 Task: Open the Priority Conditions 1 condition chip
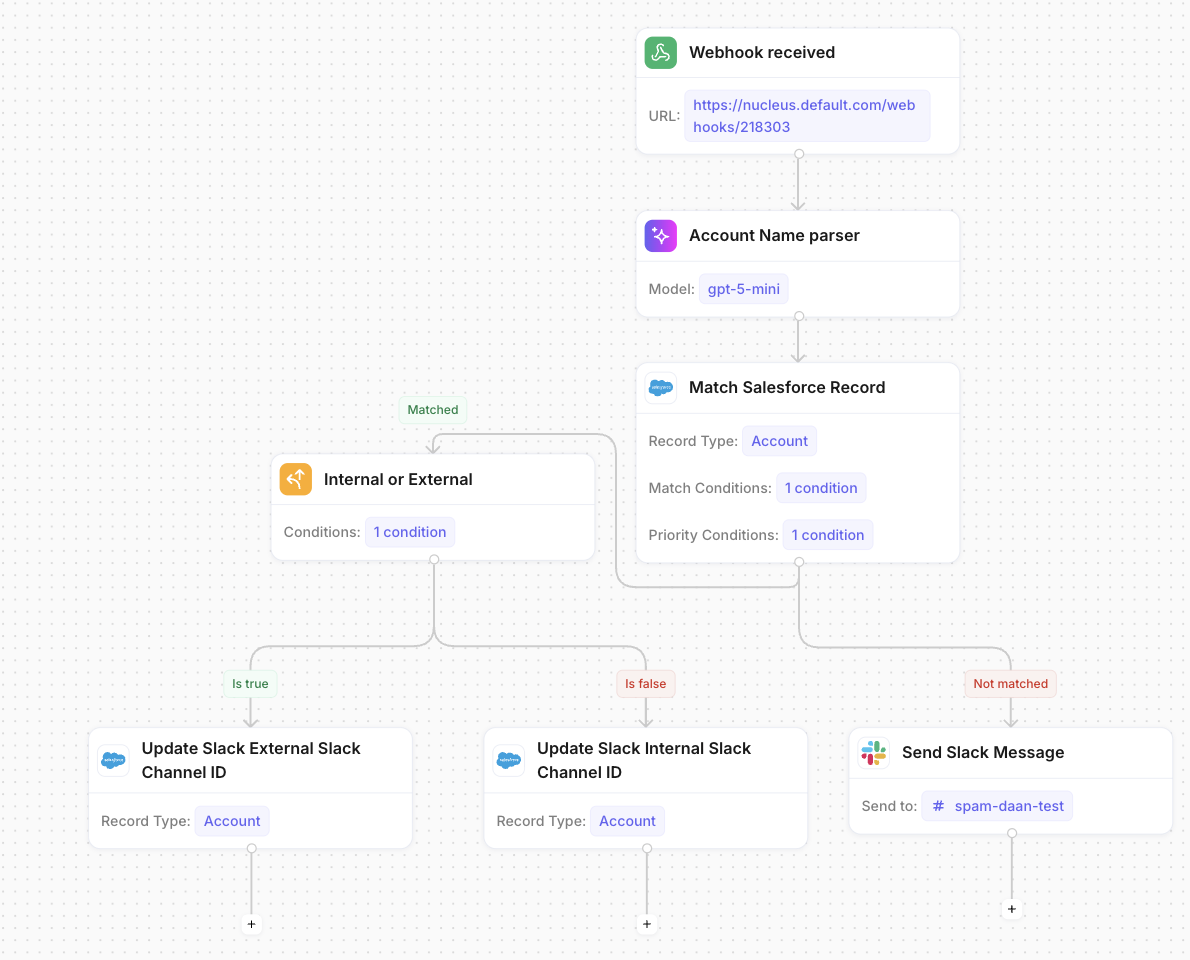click(828, 535)
